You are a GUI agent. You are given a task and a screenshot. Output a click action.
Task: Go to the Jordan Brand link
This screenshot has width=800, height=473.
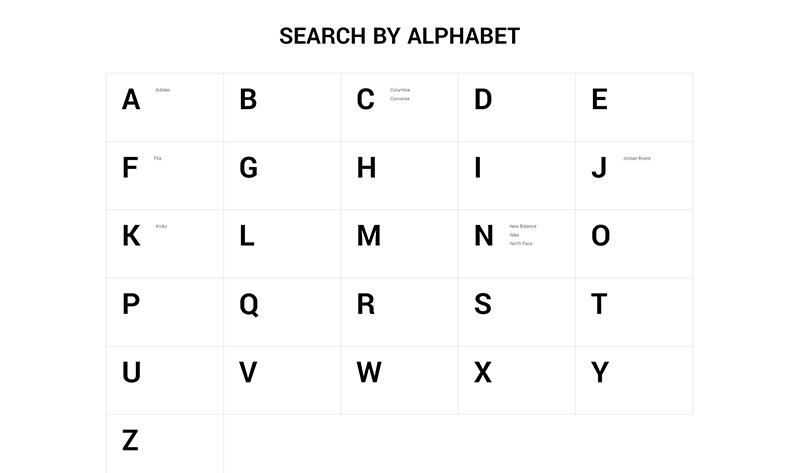point(637,158)
